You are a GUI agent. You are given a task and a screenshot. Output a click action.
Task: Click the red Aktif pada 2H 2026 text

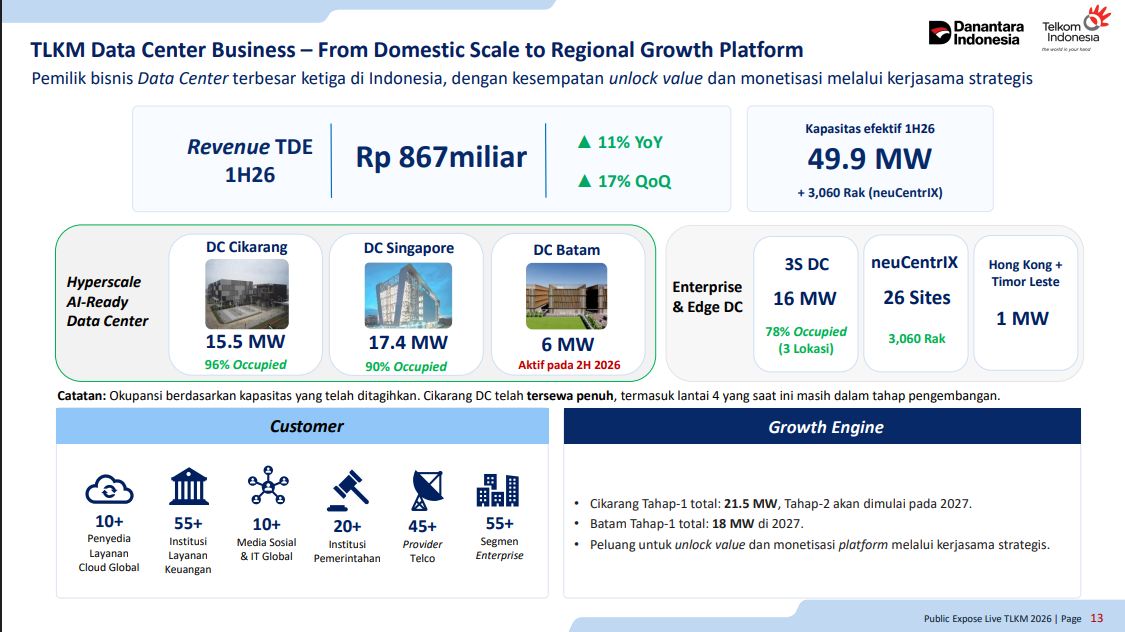pyautogui.click(x=569, y=365)
